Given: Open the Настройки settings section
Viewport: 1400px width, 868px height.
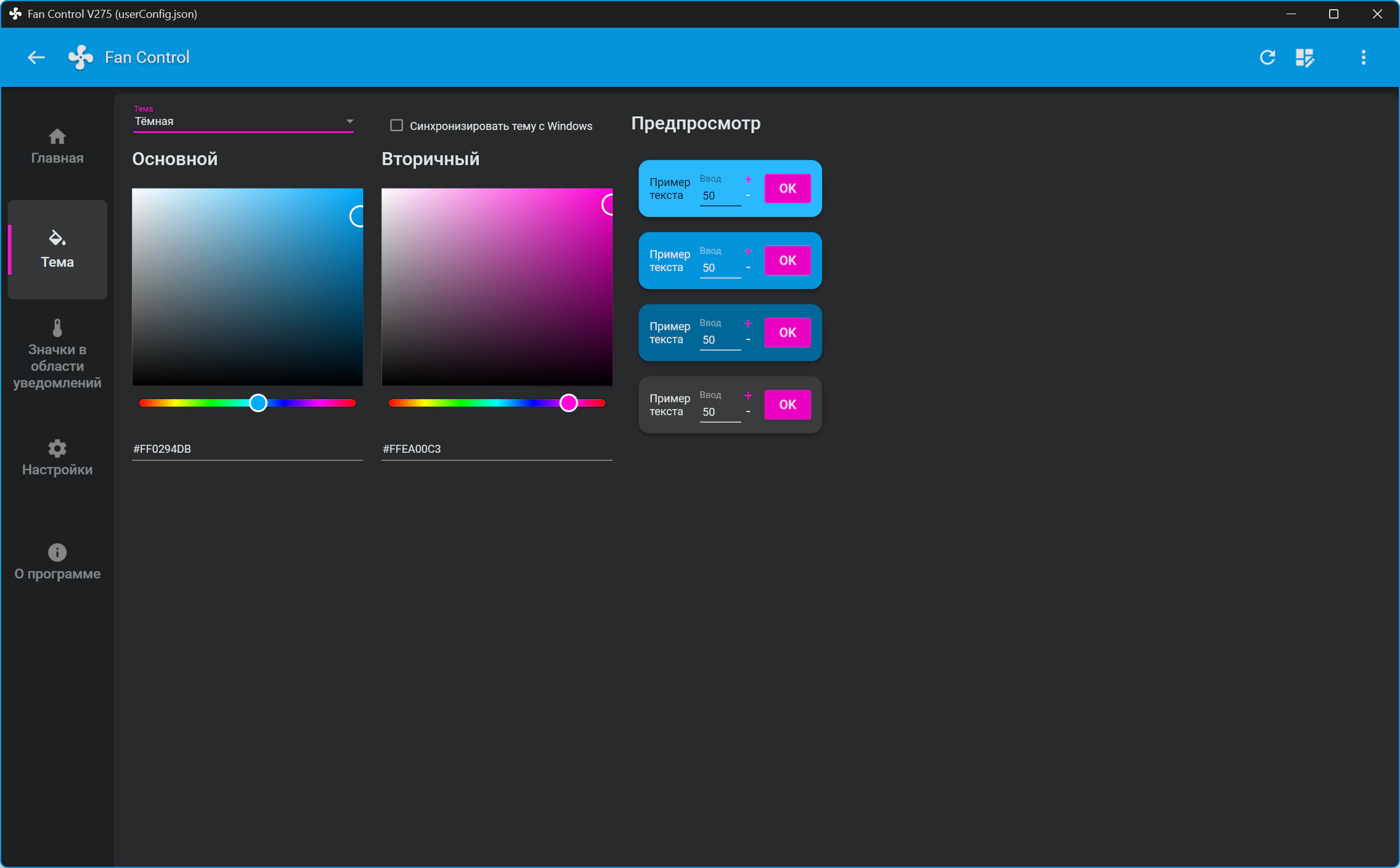Looking at the screenshot, I should (x=57, y=458).
